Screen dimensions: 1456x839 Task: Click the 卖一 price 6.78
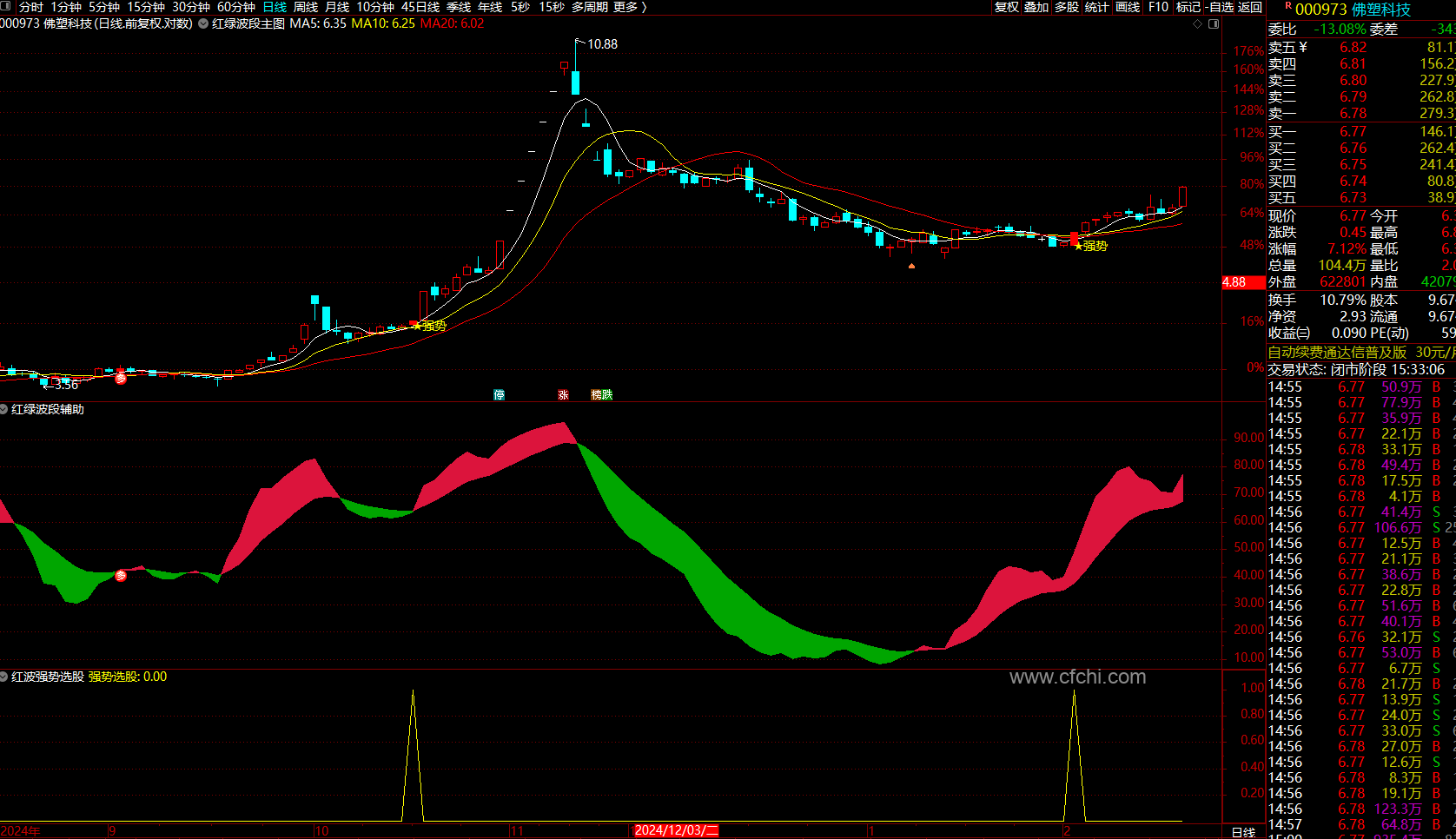click(1353, 114)
